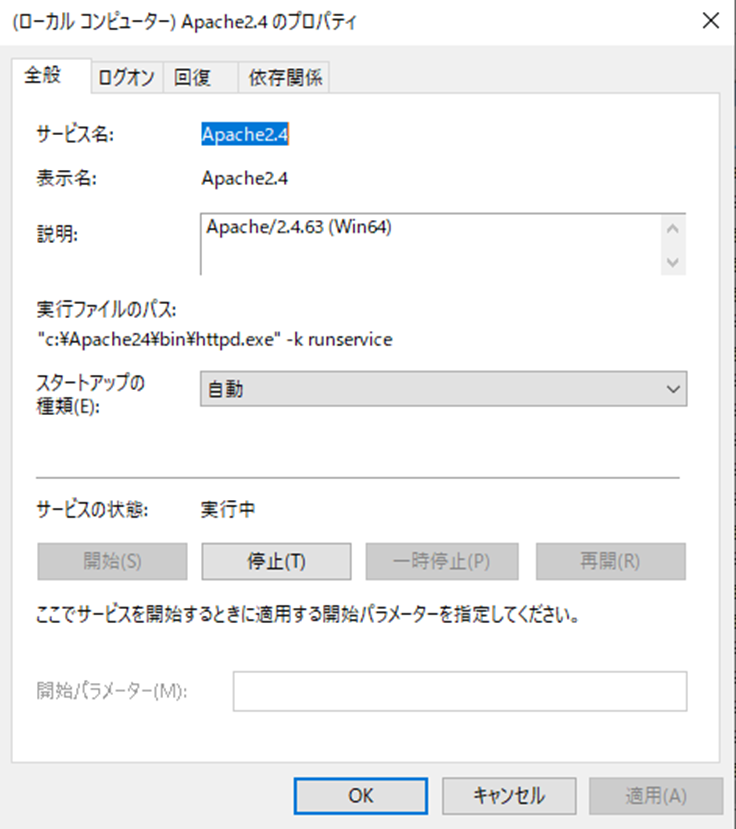
Task: Open the 回復 tab
Action: 200,78
